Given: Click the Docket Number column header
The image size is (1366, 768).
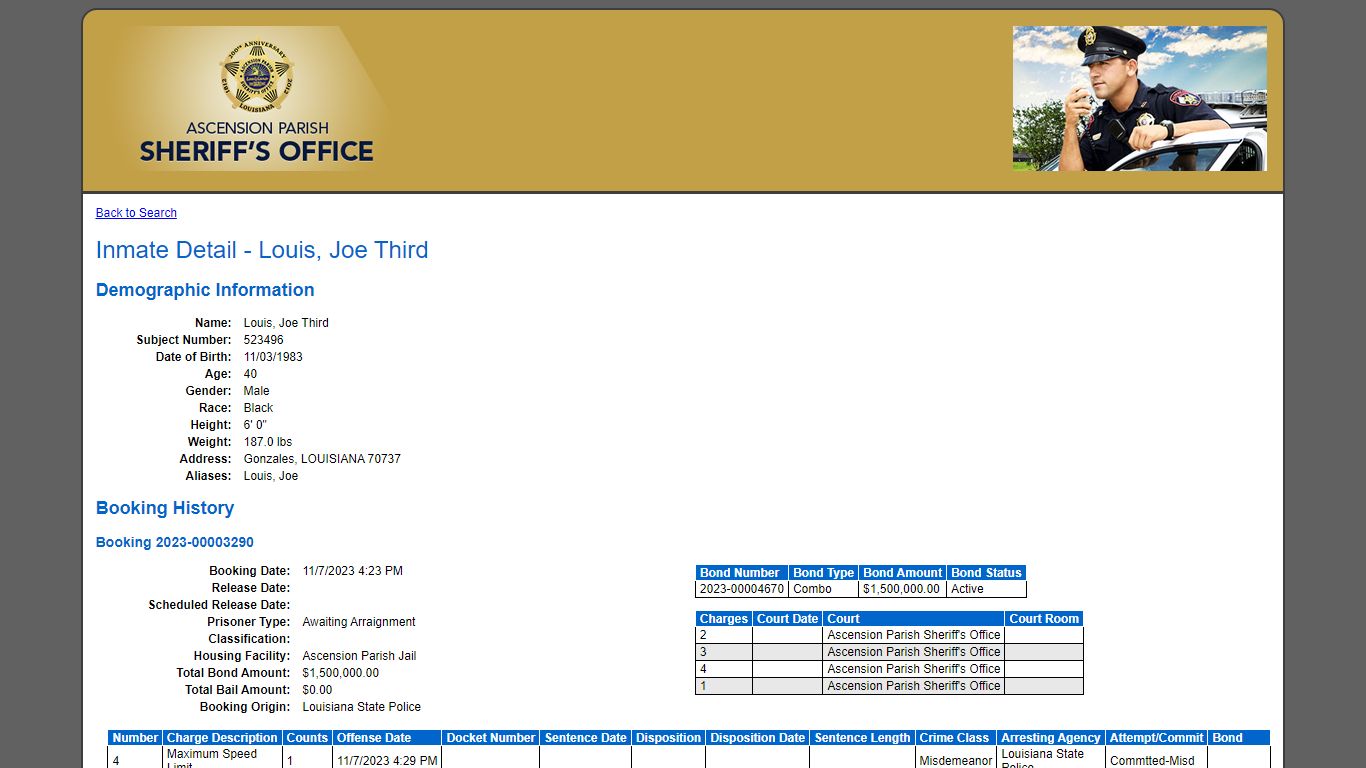Looking at the screenshot, I should 490,738.
